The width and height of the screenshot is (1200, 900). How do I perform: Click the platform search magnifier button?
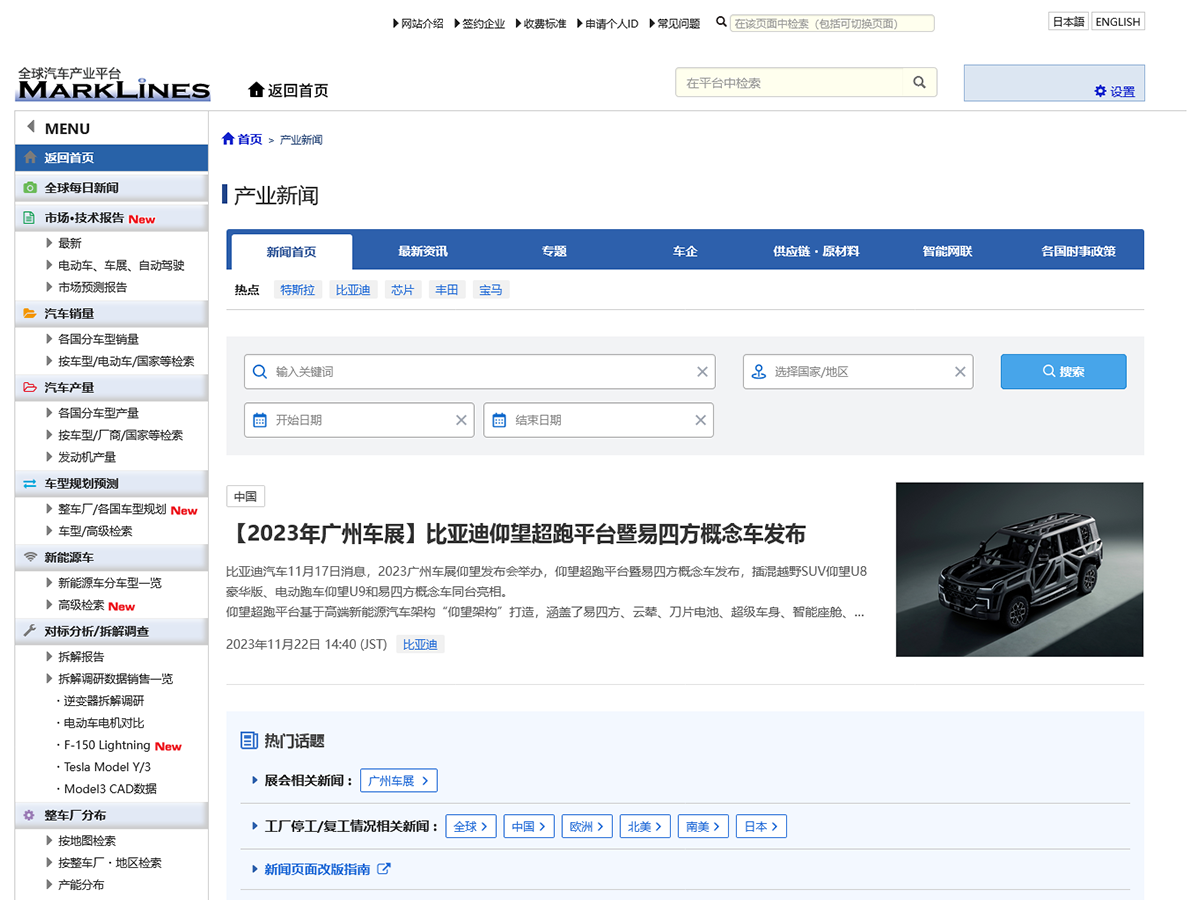919,83
